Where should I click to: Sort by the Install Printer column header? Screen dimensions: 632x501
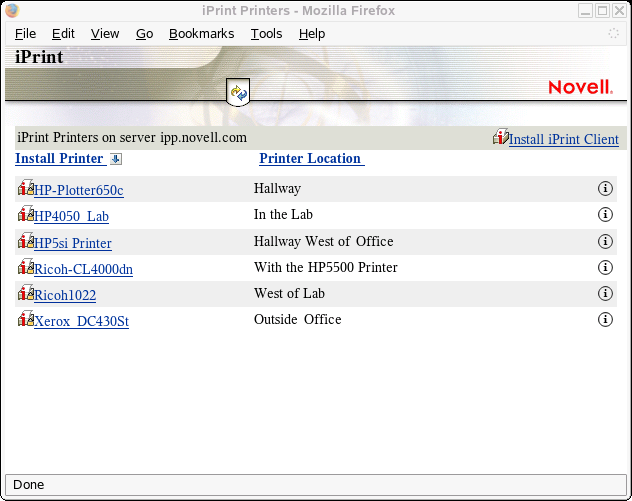60,158
